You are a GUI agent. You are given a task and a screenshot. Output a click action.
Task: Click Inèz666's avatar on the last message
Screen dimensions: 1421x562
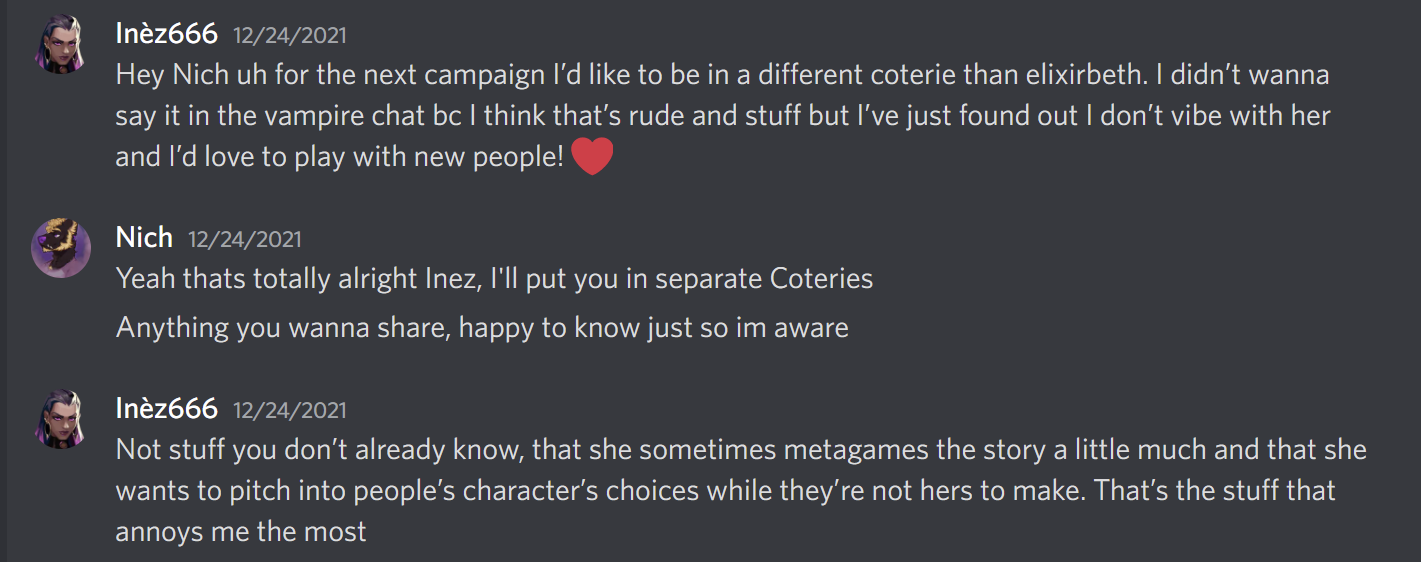[x=61, y=418]
